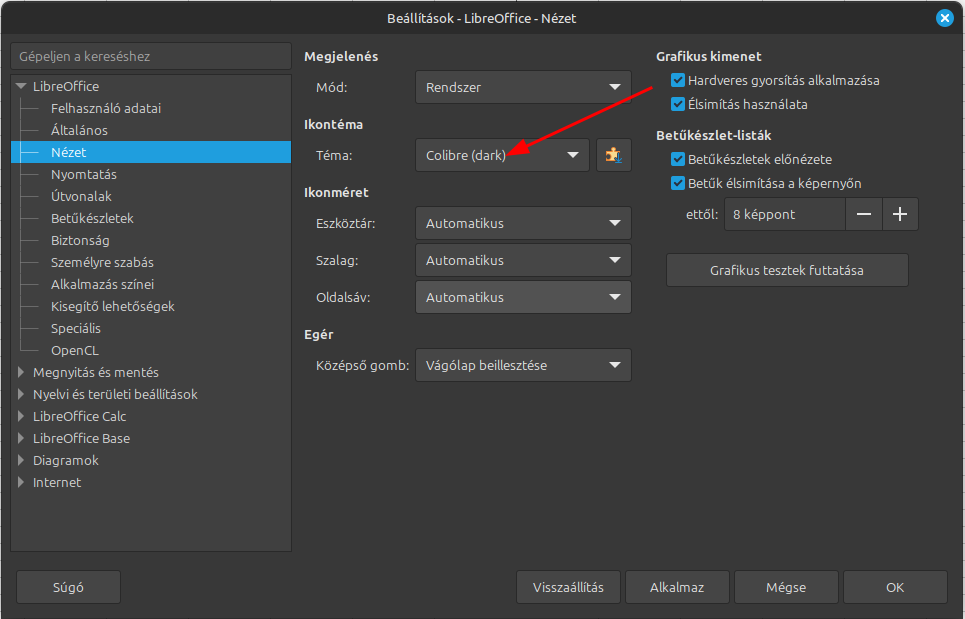Open the Oldalsáv icon size dropdown

point(523,297)
